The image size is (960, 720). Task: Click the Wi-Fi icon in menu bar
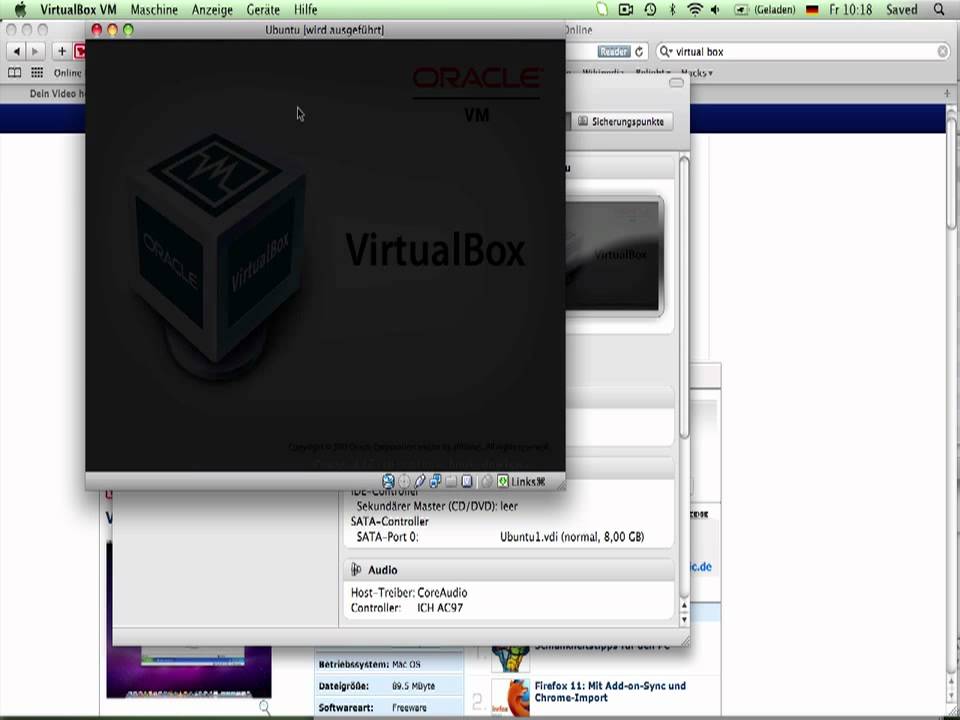point(694,10)
